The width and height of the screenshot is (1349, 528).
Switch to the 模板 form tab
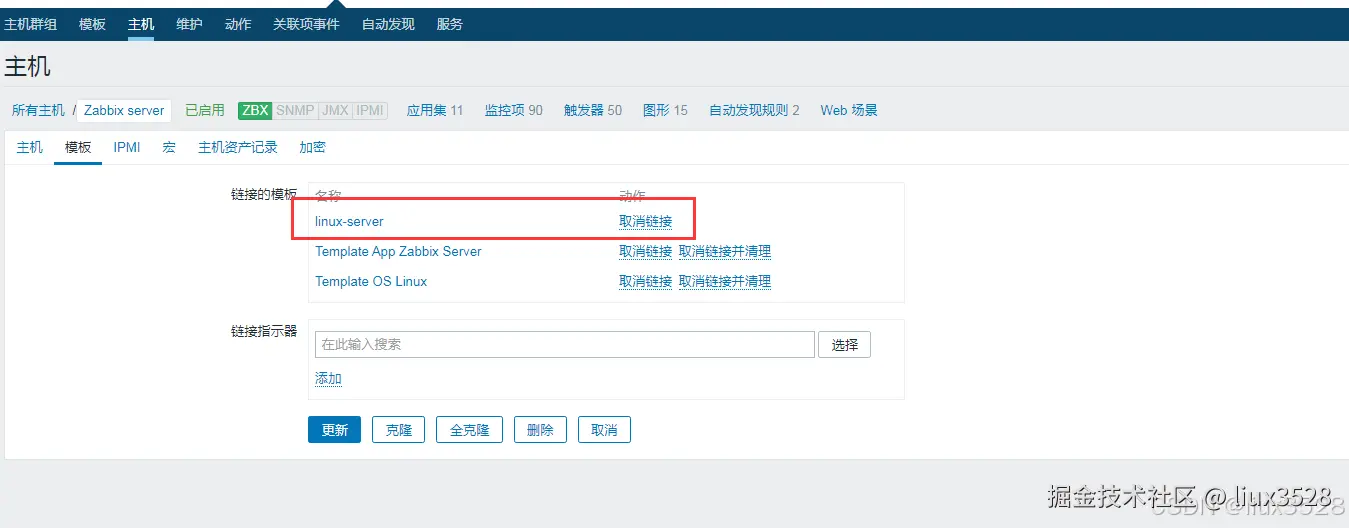coord(78,147)
